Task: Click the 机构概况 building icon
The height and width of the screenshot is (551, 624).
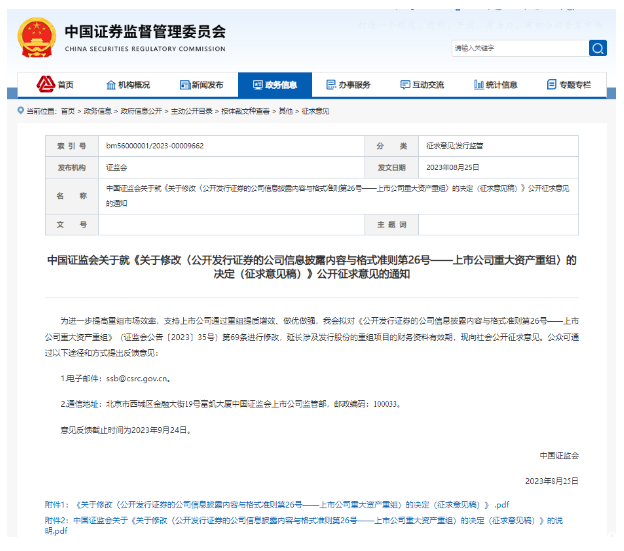Action: click(x=108, y=85)
